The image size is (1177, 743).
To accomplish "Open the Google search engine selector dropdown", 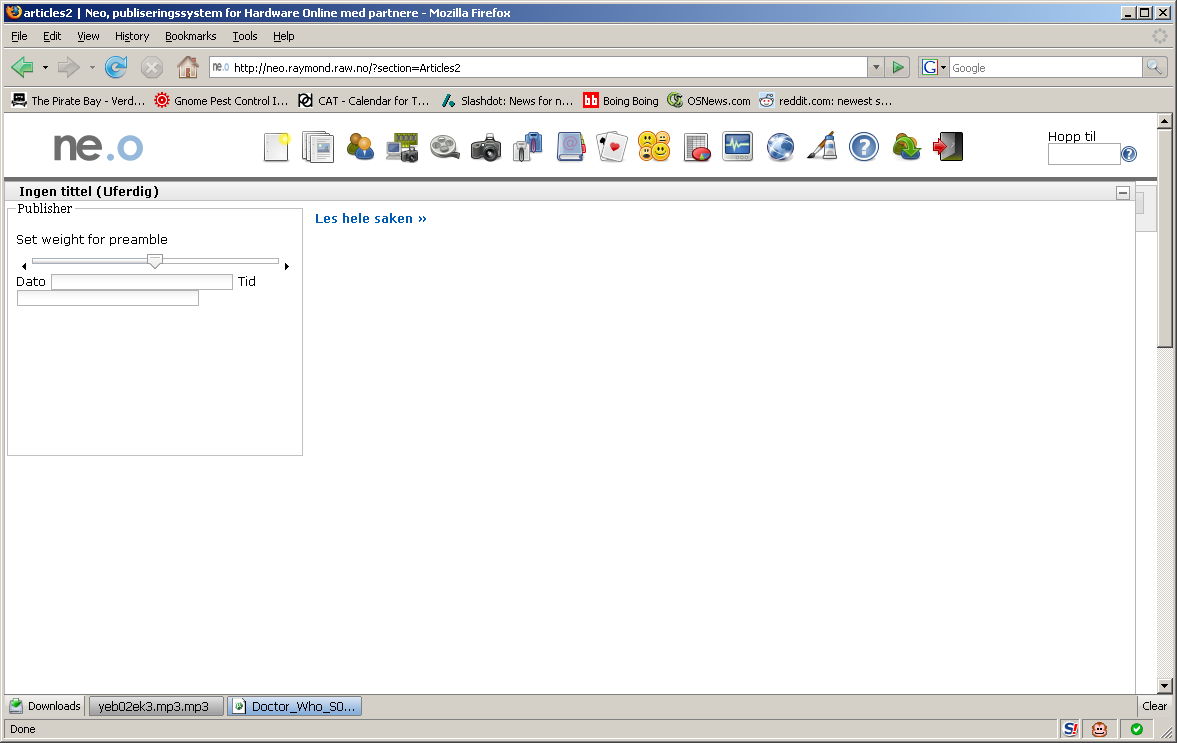I will pos(934,68).
